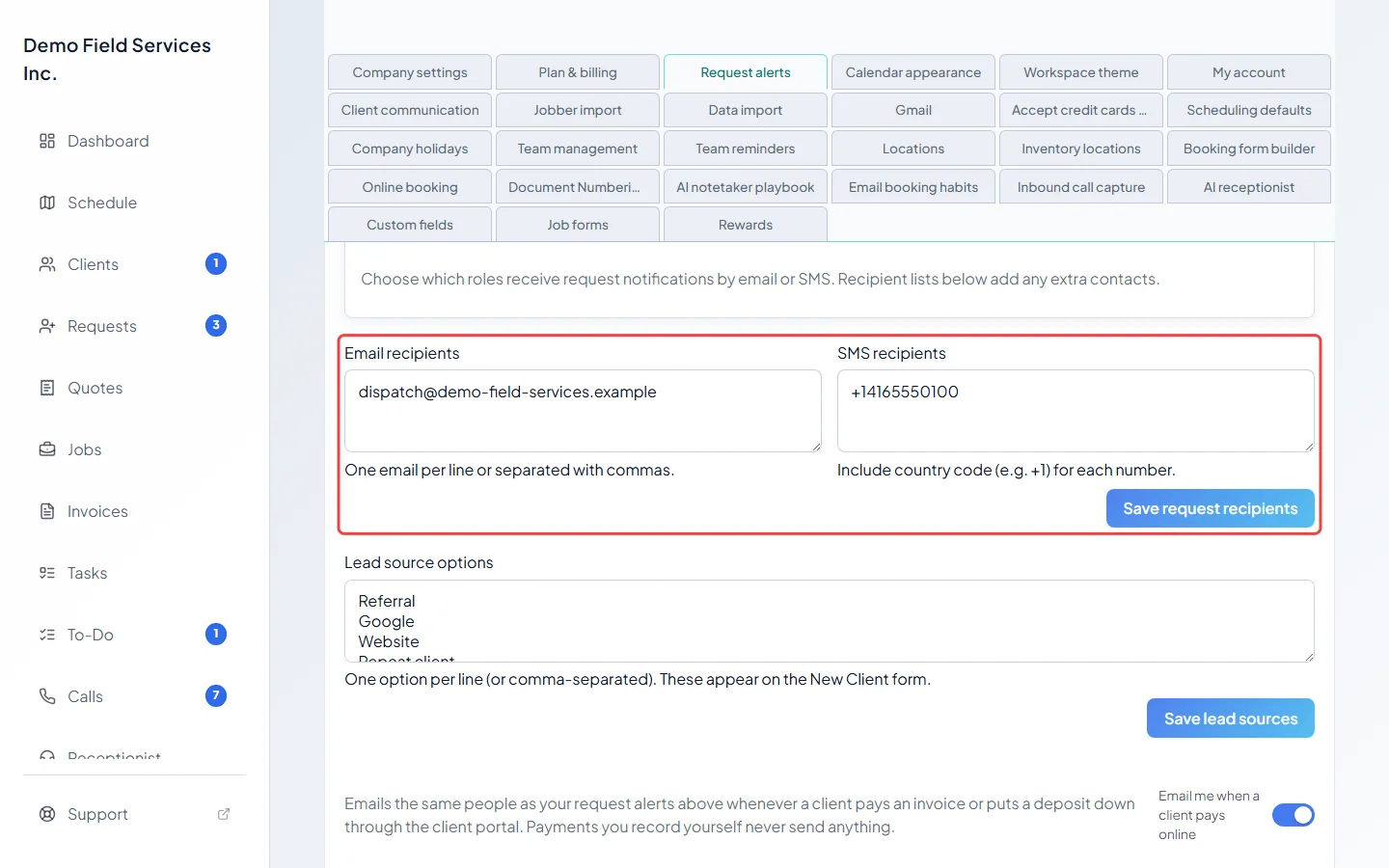Open the Booking form builder tab
The width and height of the screenshot is (1389, 868).
(x=1249, y=149)
